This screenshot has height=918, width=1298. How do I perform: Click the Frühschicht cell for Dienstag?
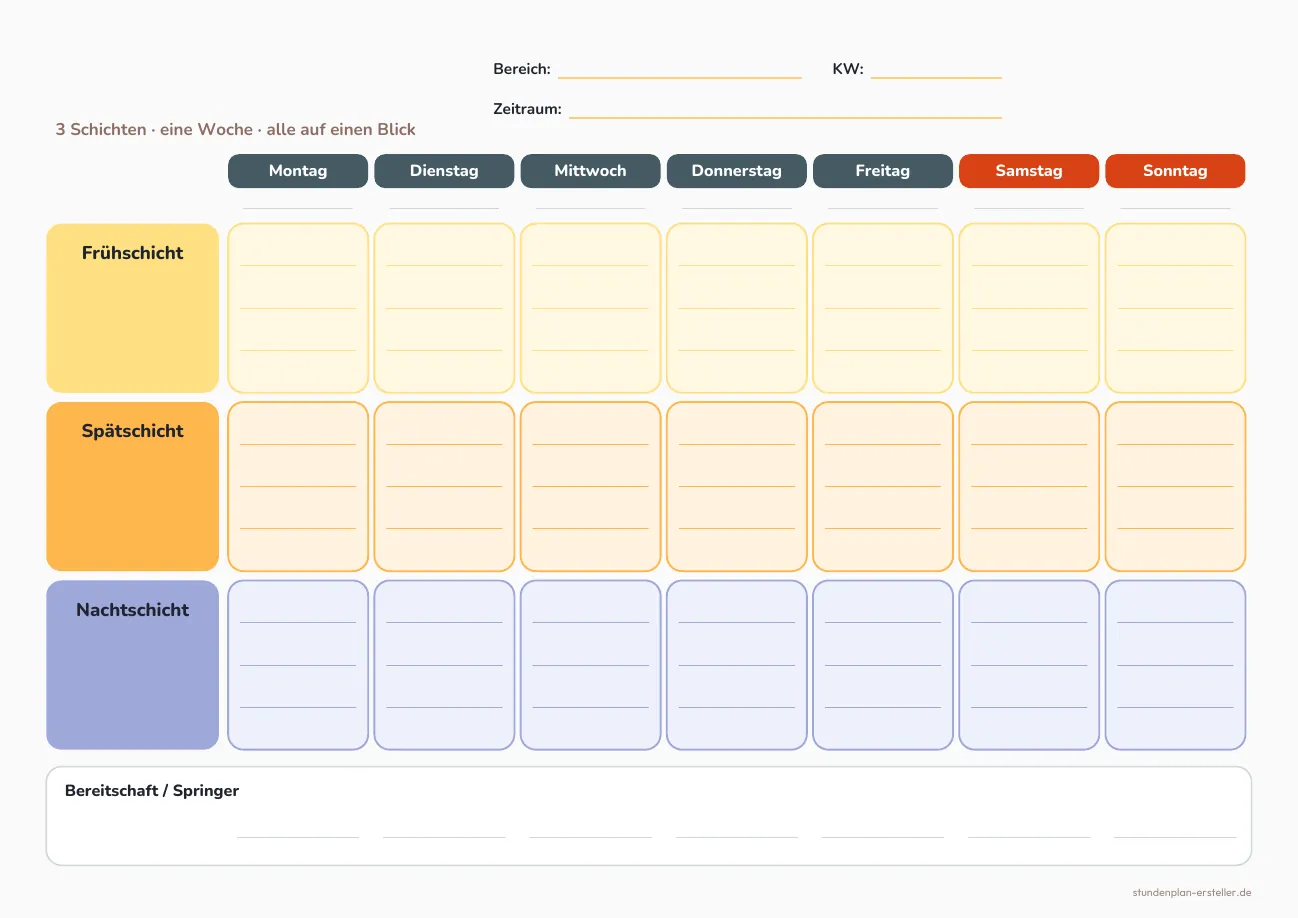click(444, 308)
